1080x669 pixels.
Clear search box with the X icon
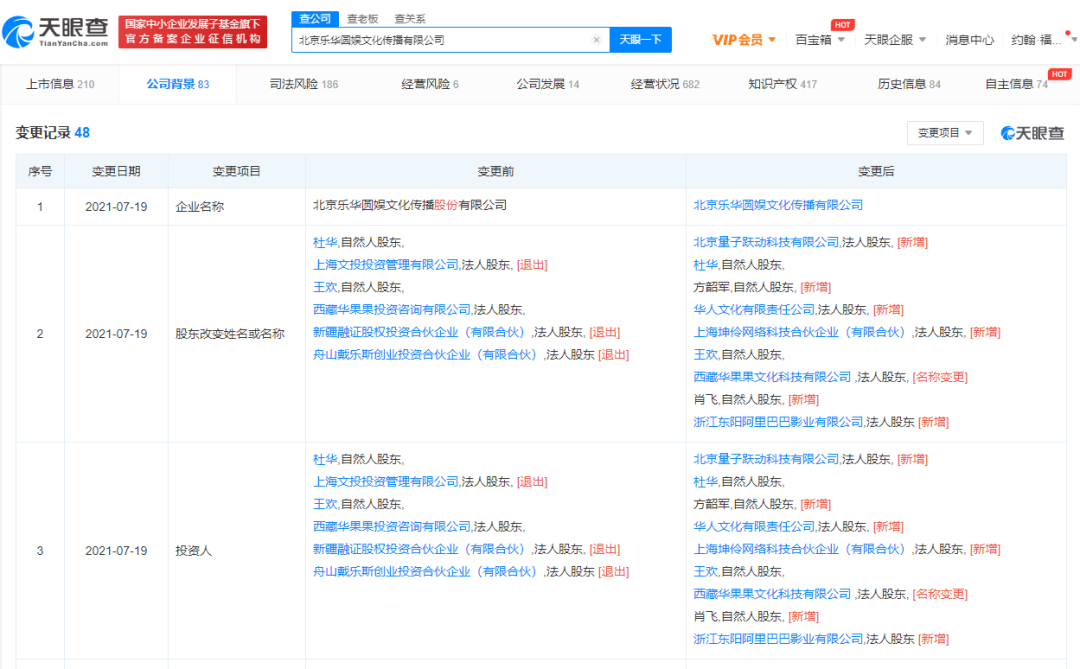tap(596, 40)
